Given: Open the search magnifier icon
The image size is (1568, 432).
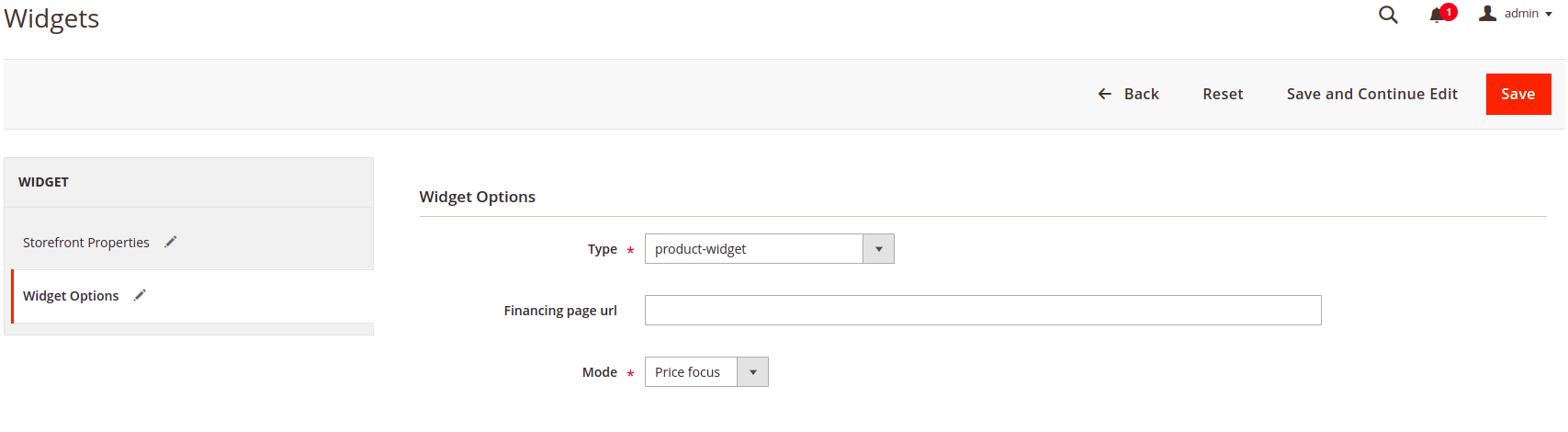Looking at the screenshot, I should point(1388,15).
